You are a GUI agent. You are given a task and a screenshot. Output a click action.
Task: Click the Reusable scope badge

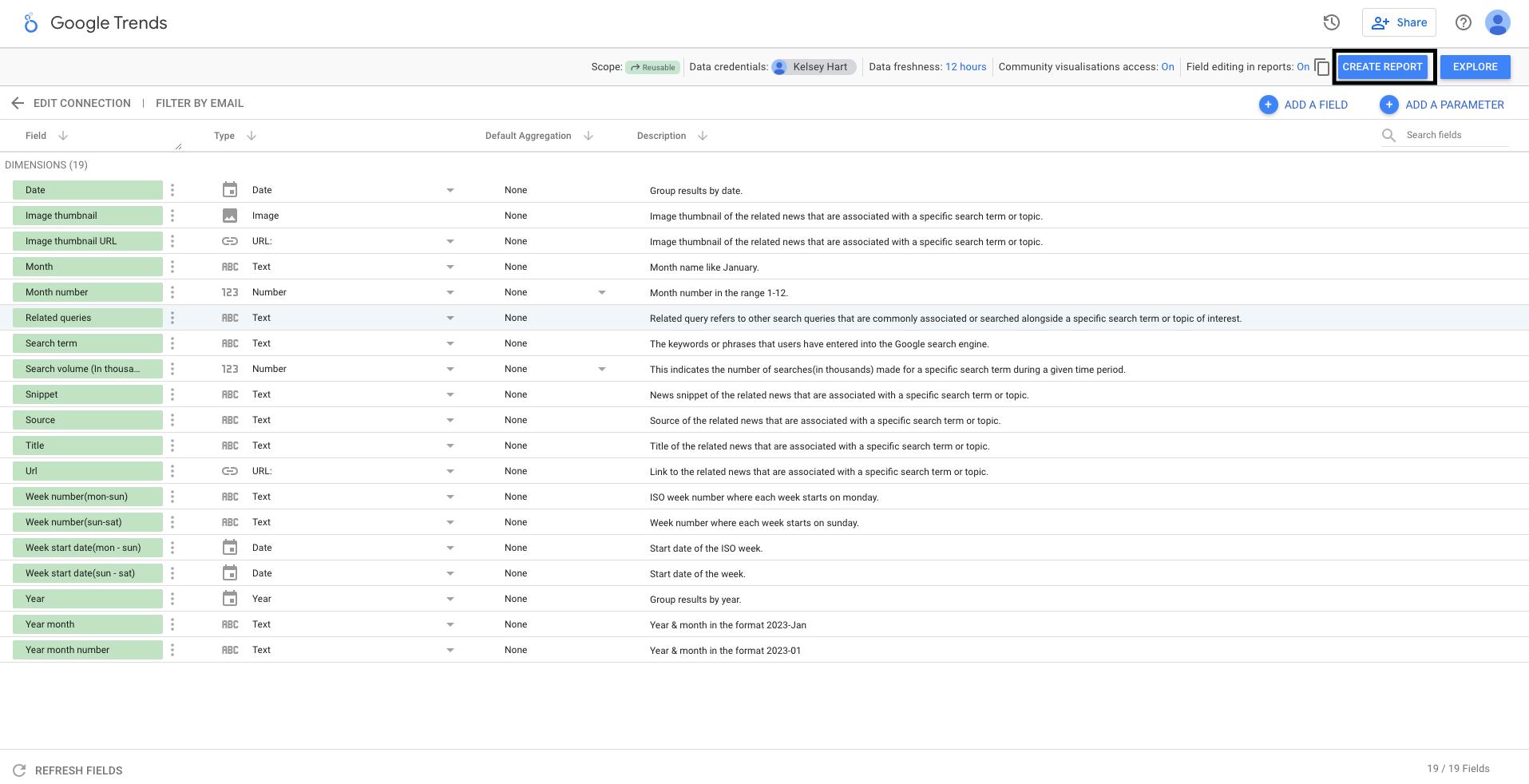click(x=652, y=67)
